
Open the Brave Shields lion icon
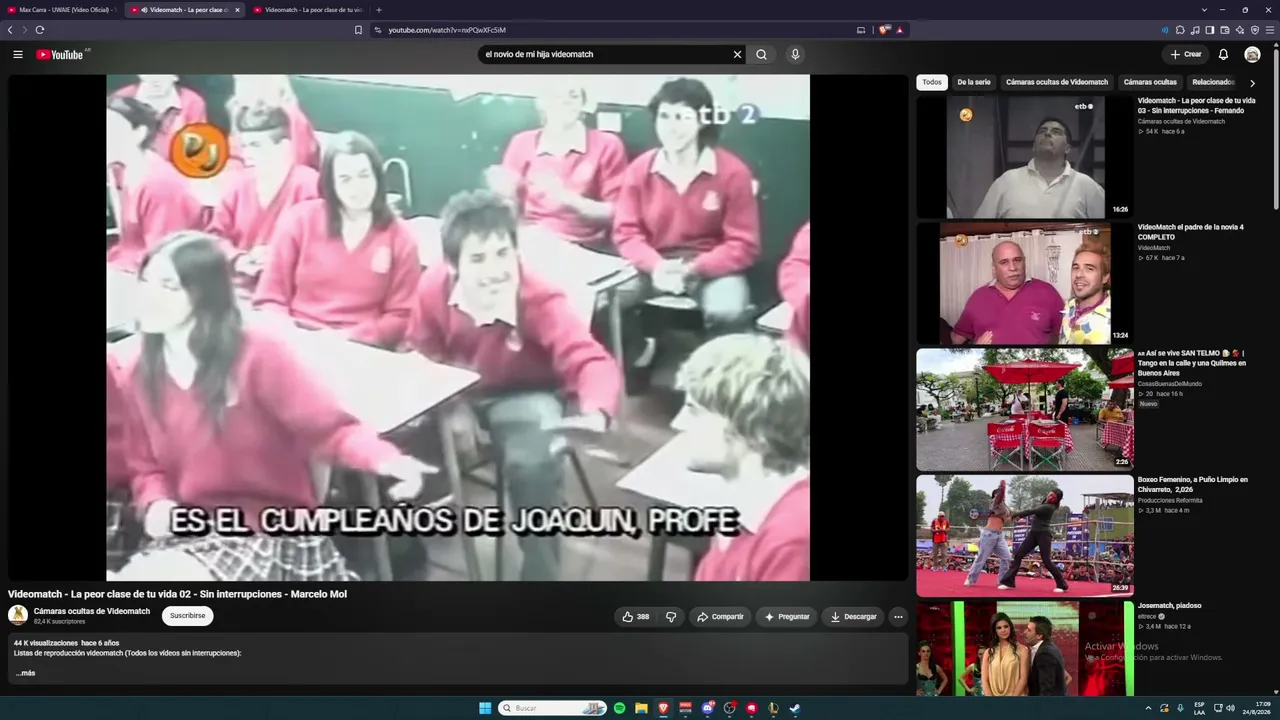[x=884, y=30]
